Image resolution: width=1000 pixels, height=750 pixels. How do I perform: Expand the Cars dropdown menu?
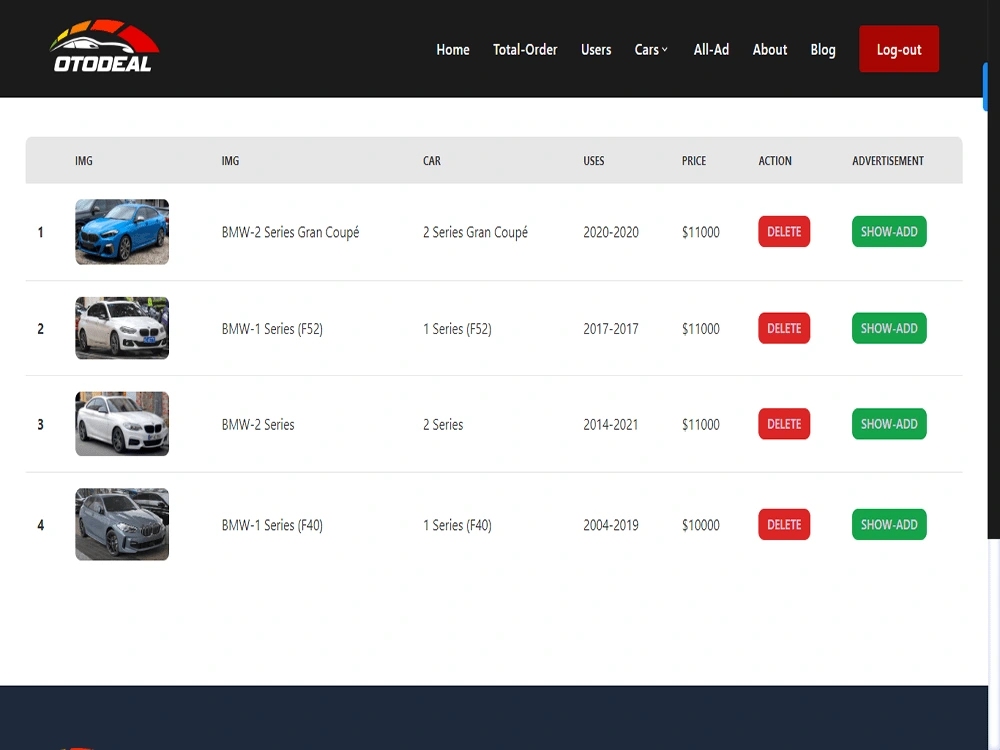tap(651, 50)
